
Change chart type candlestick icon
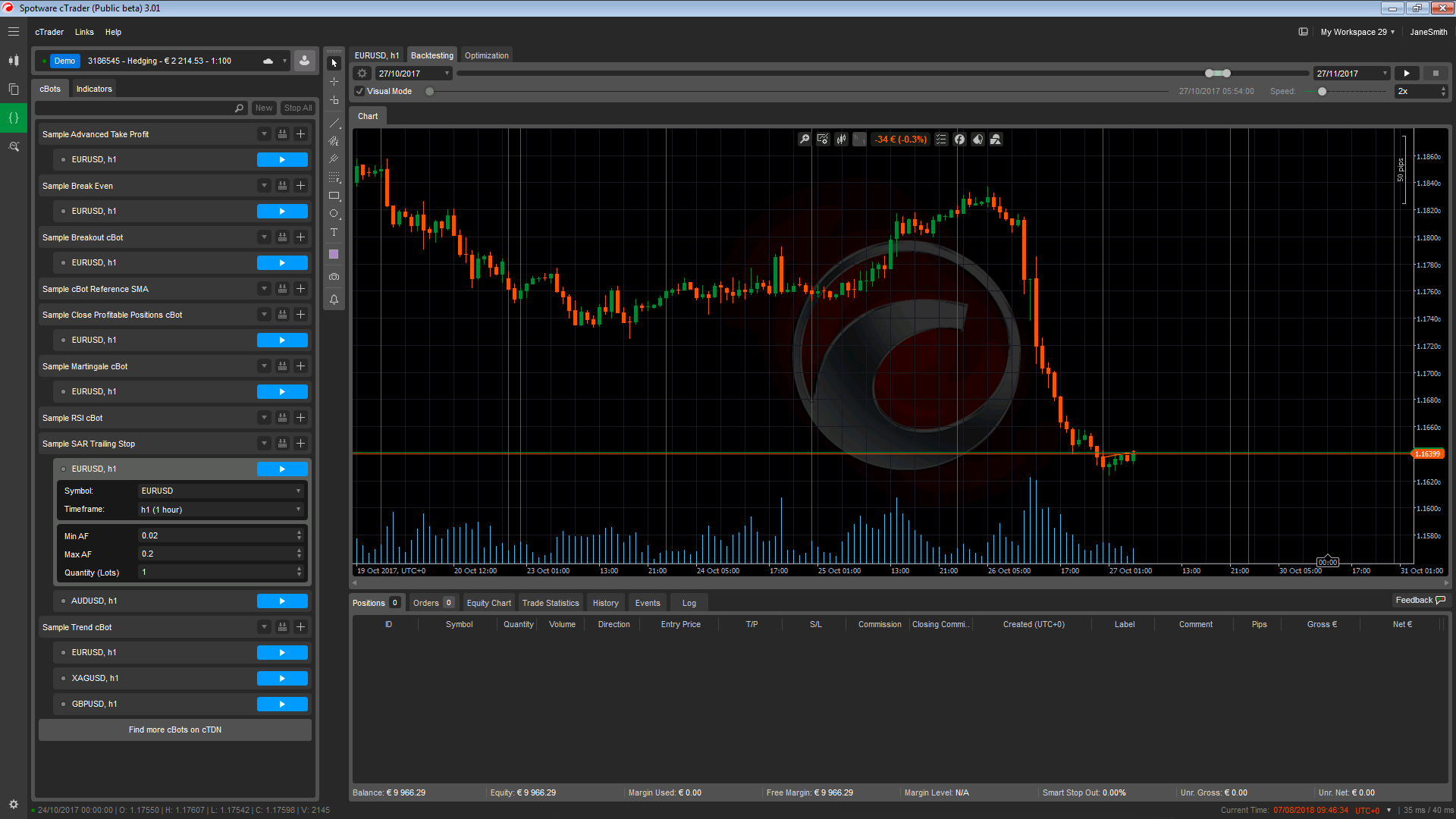coord(841,139)
